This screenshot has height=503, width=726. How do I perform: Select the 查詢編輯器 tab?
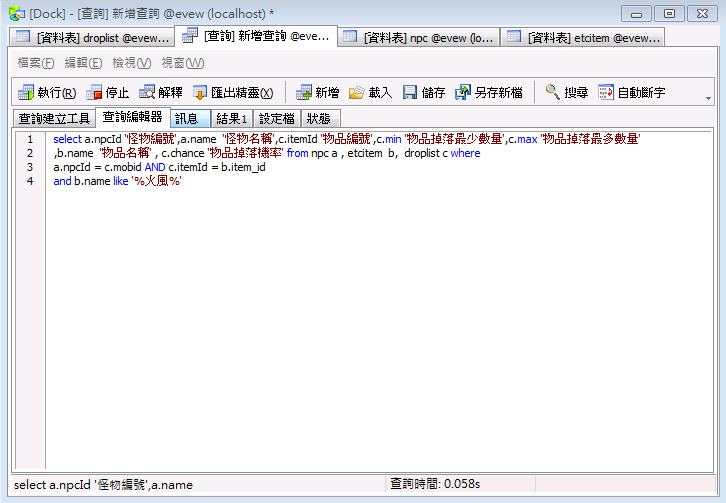pyautogui.click(x=132, y=117)
